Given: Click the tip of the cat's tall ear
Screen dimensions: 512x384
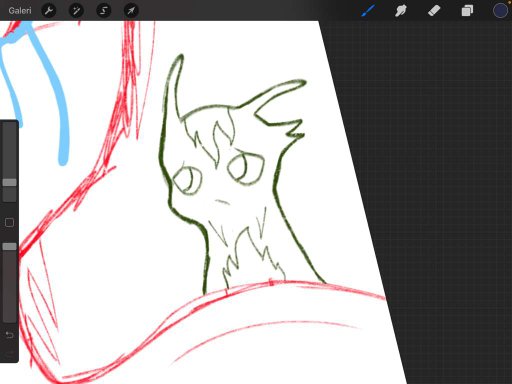Looking at the screenshot, I should [x=181, y=56].
